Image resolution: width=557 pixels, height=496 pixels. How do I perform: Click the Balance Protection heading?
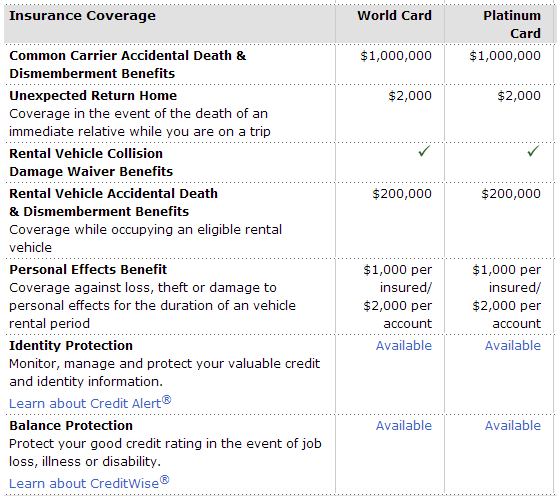pyautogui.click(x=71, y=426)
